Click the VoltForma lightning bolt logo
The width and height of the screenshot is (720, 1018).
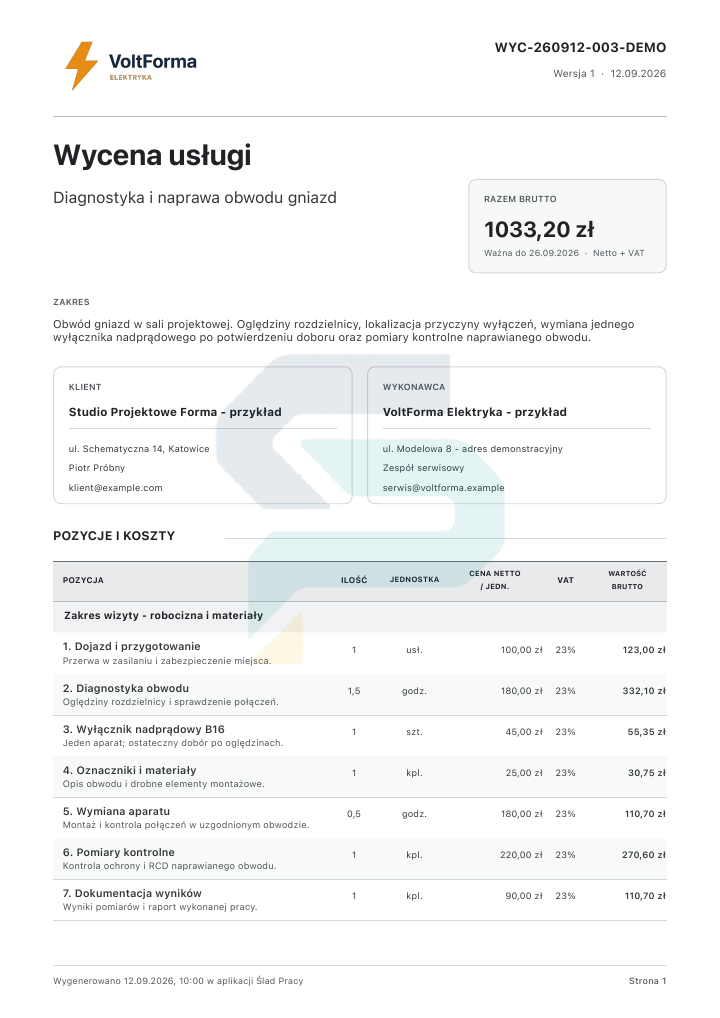82,66
